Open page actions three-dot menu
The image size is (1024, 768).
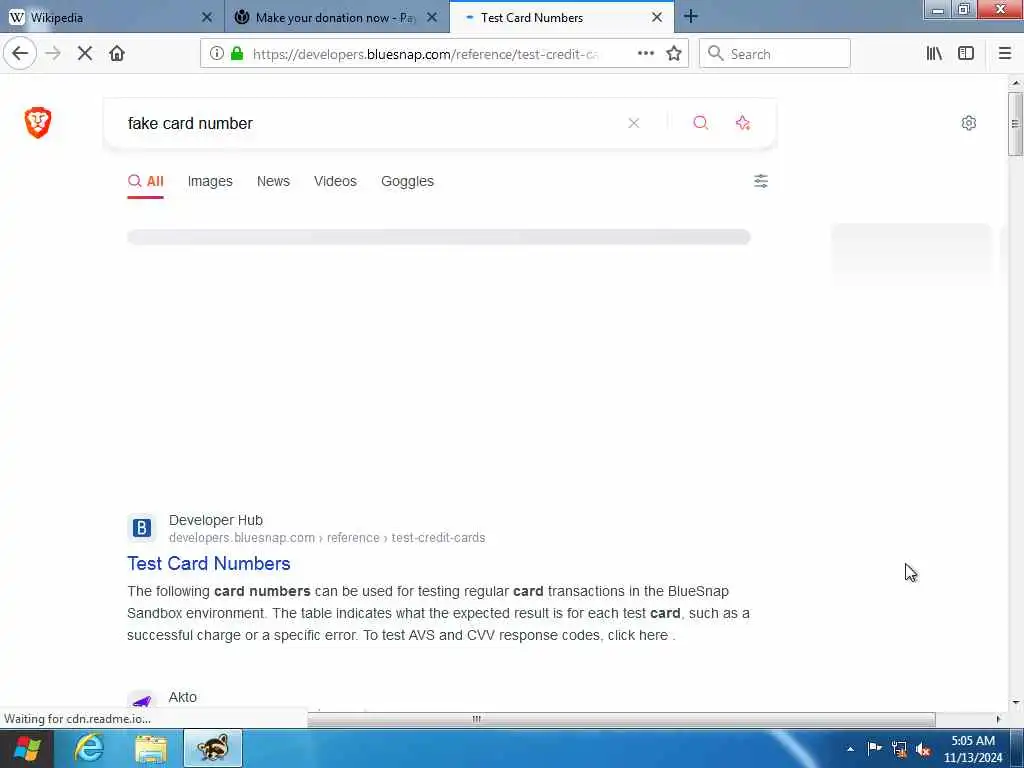(646, 54)
